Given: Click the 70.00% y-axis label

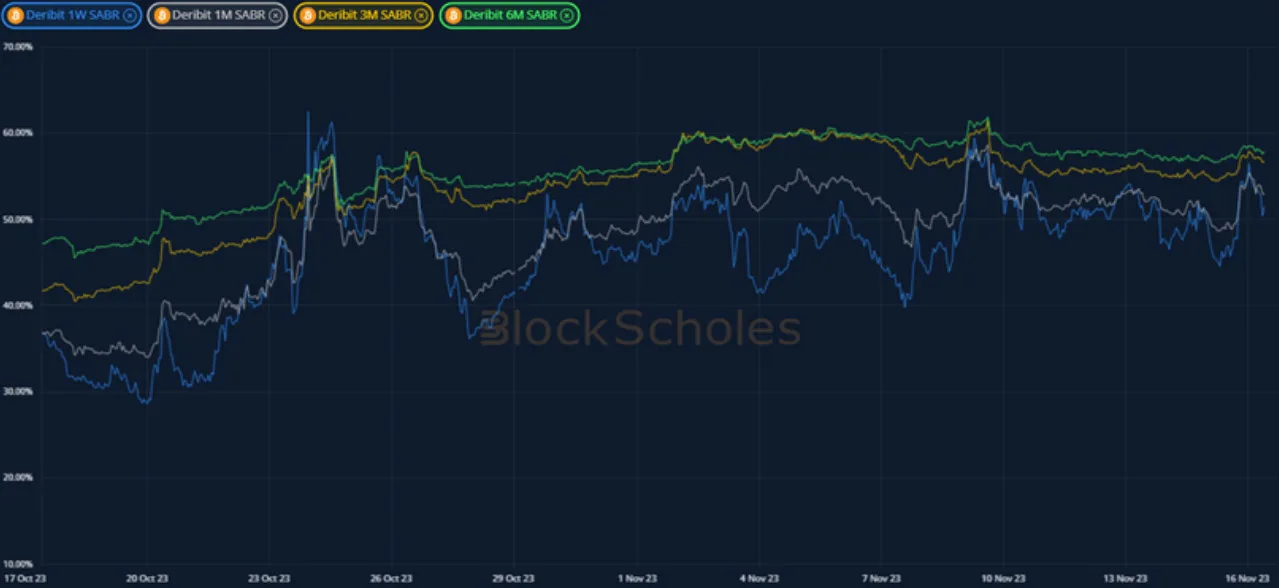Looking at the screenshot, I should tap(18, 47).
